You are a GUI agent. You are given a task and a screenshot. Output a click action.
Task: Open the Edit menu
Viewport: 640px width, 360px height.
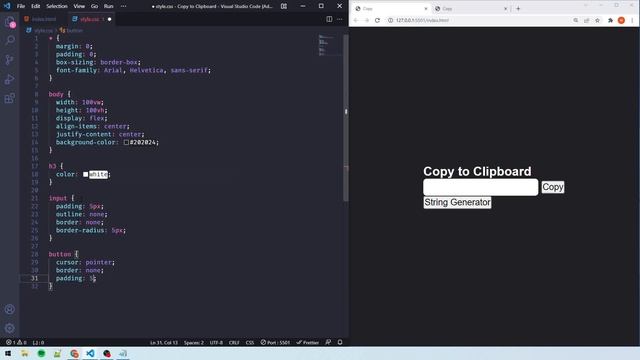(x=36, y=6)
